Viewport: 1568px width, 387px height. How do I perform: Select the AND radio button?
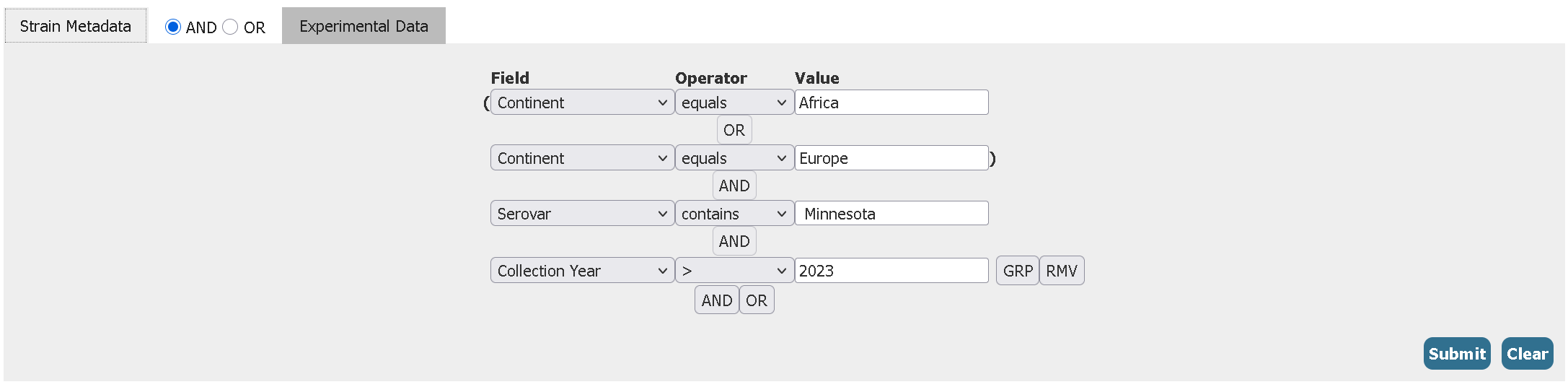173,27
